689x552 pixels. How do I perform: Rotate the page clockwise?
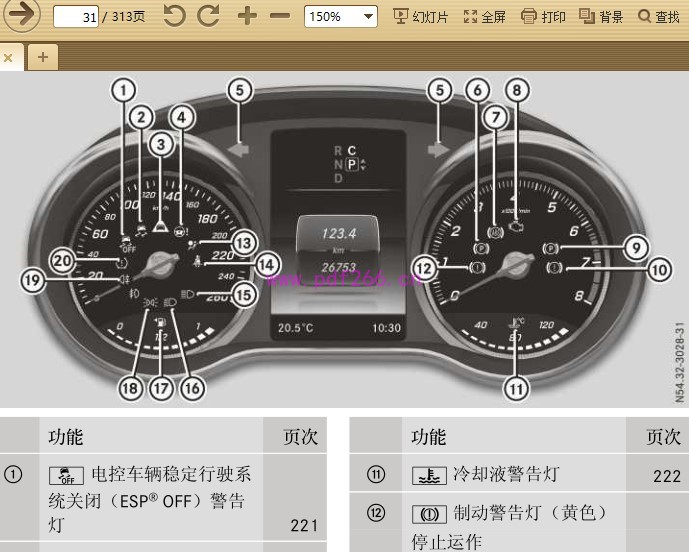tap(208, 17)
